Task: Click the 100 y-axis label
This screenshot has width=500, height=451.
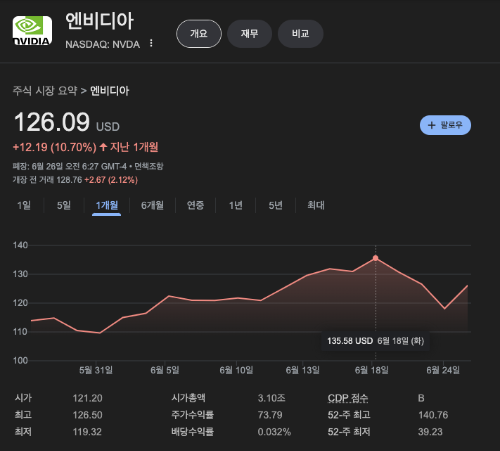Action: tap(20, 360)
